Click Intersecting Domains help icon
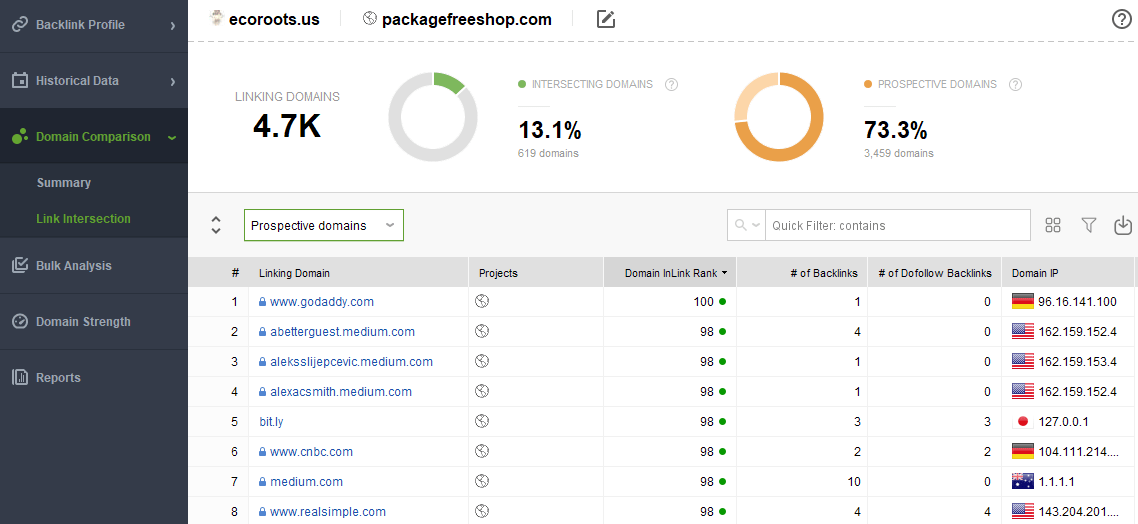 point(671,84)
